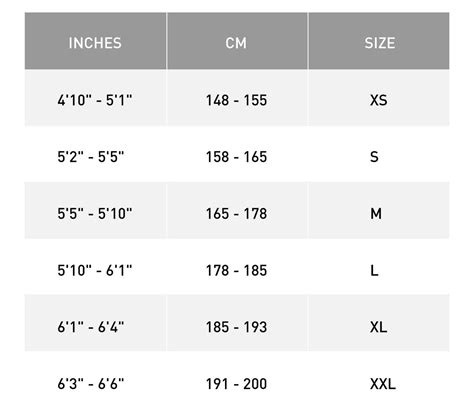This screenshot has width=474, height=419.
Task: Click the 148 - 155 cm cell
Action: [237, 98]
